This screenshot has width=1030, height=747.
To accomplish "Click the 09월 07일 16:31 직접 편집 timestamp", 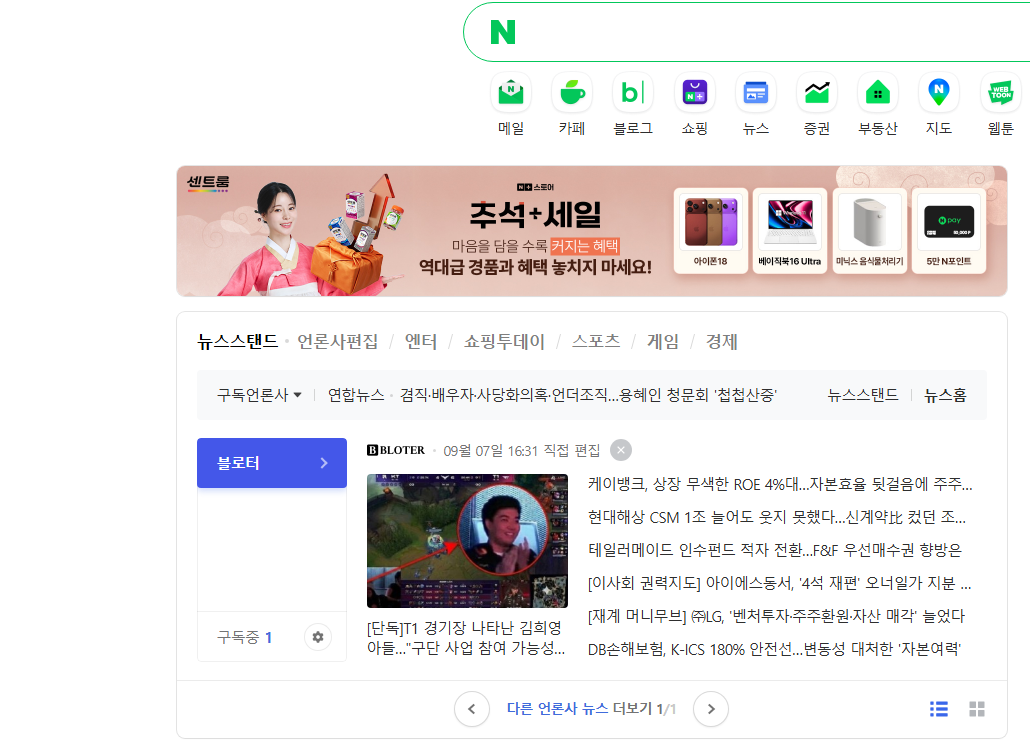I will tap(522, 451).
